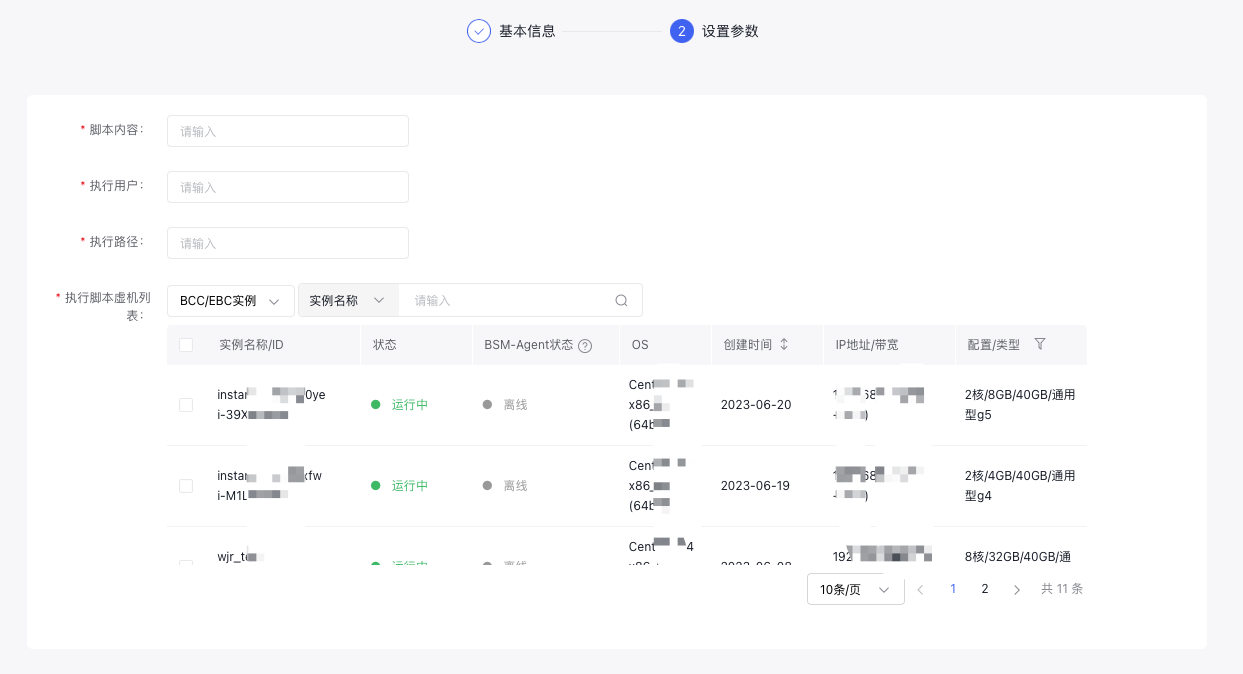
Task: Click the 设置参数 step label
Action: point(730,31)
